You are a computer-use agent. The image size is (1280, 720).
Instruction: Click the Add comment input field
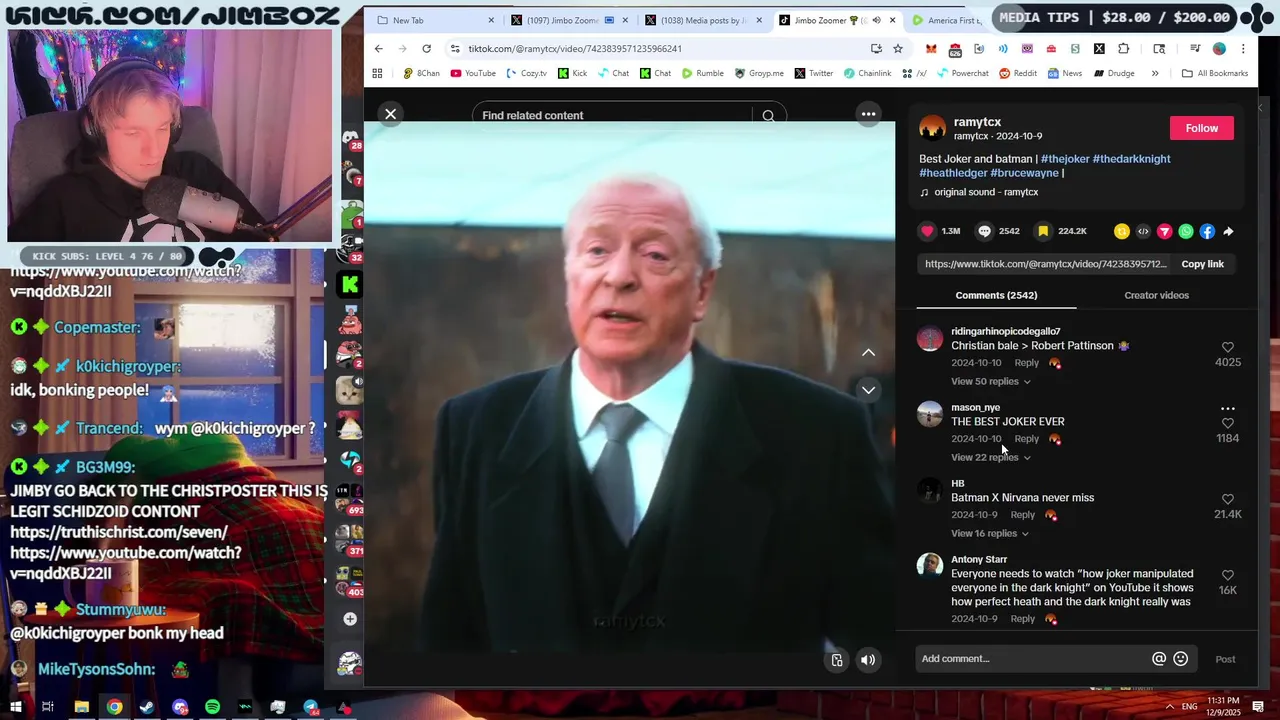coord(1033,659)
